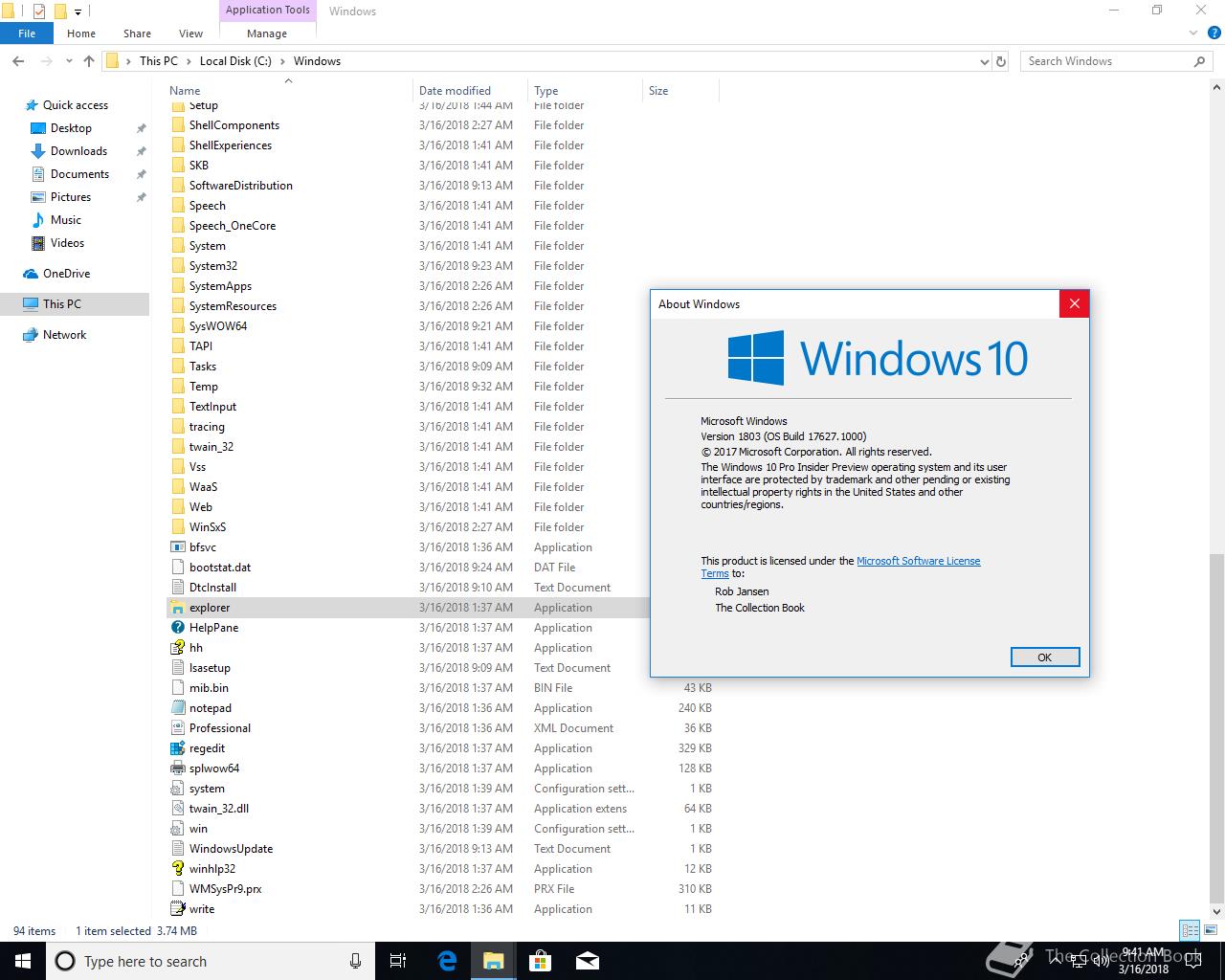Select Pictures in Quick access

(x=75, y=197)
